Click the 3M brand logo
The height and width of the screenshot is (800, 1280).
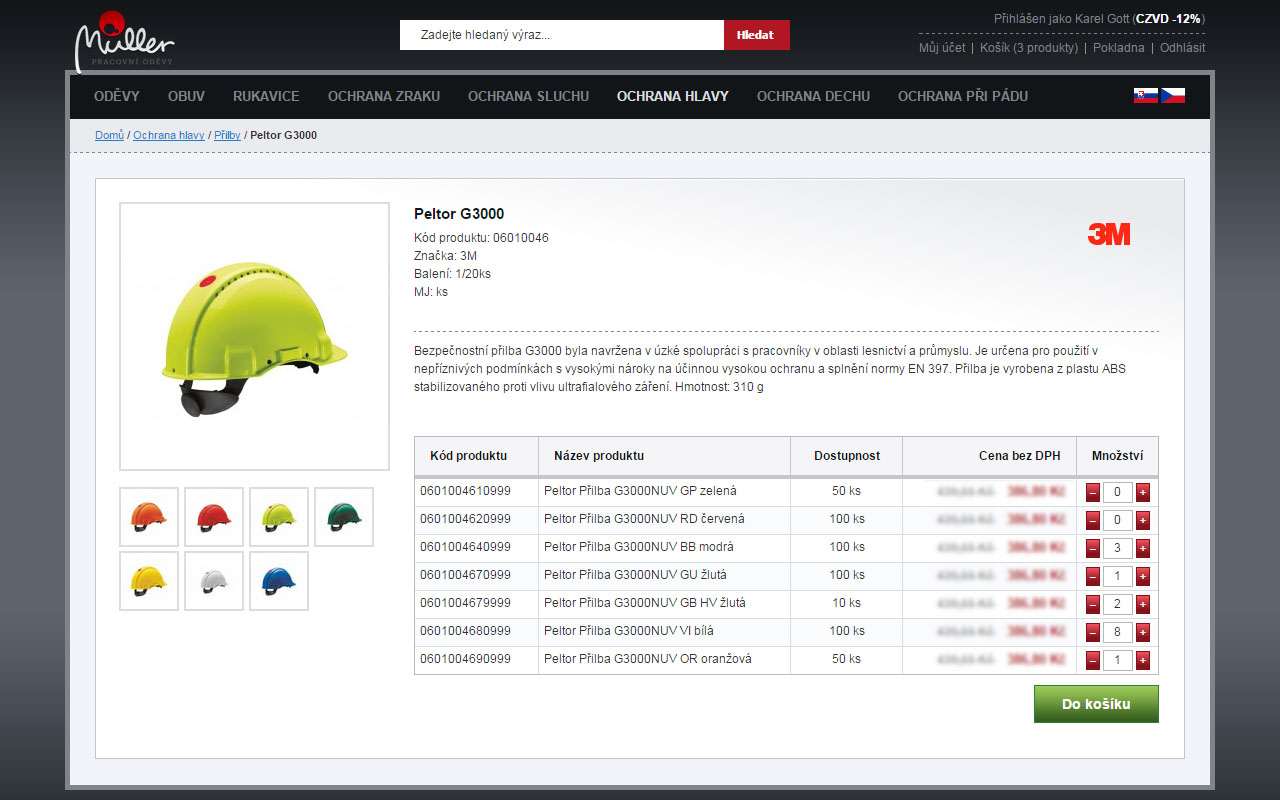click(1109, 234)
